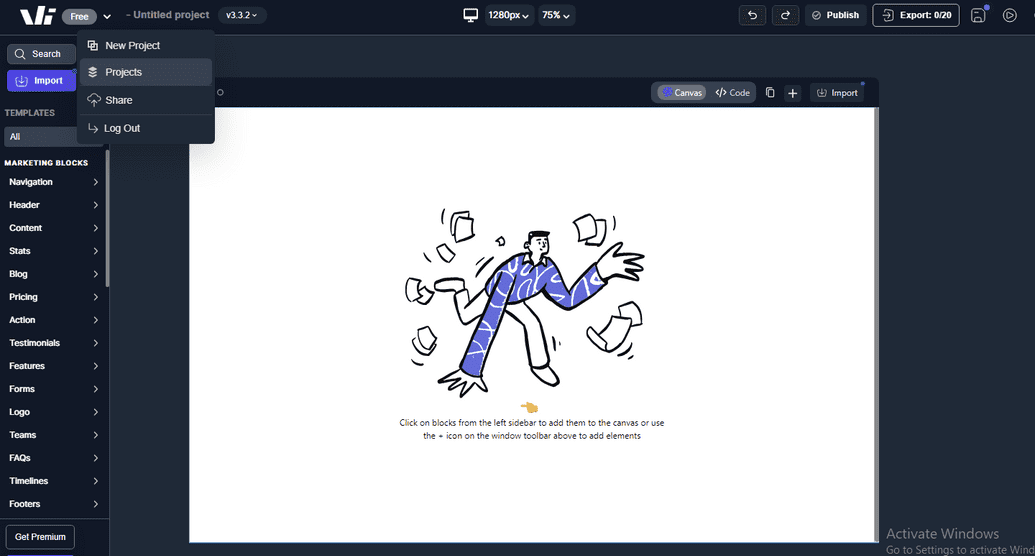
Task: Click the Publish button
Action: pos(835,15)
